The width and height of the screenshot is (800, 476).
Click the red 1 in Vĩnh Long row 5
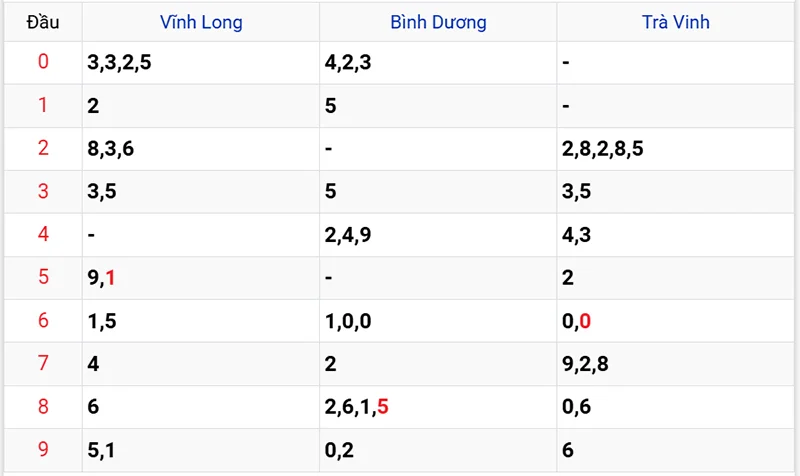111,278
